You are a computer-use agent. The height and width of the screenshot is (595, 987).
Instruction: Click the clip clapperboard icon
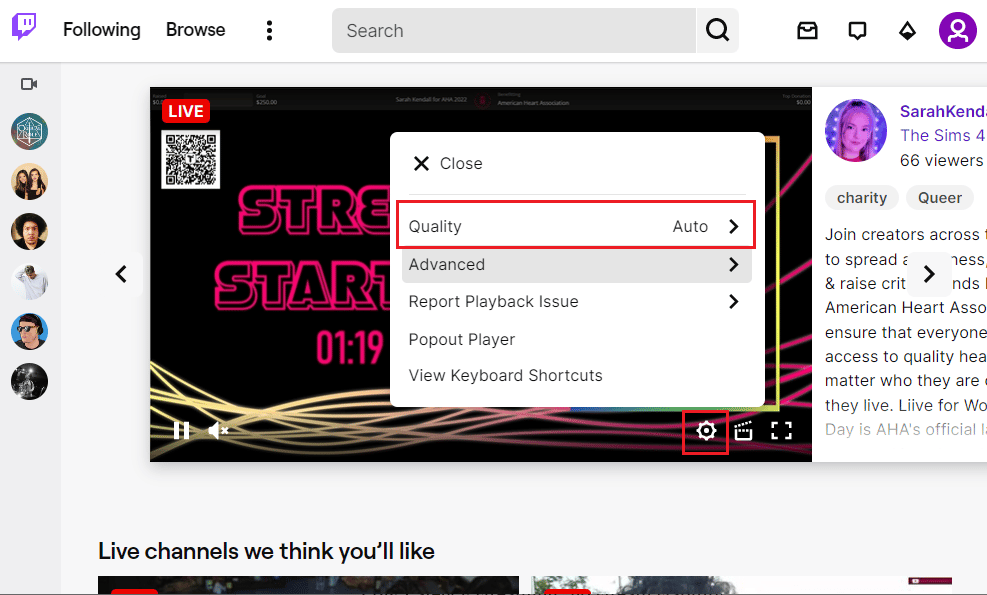pyautogui.click(x=743, y=431)
